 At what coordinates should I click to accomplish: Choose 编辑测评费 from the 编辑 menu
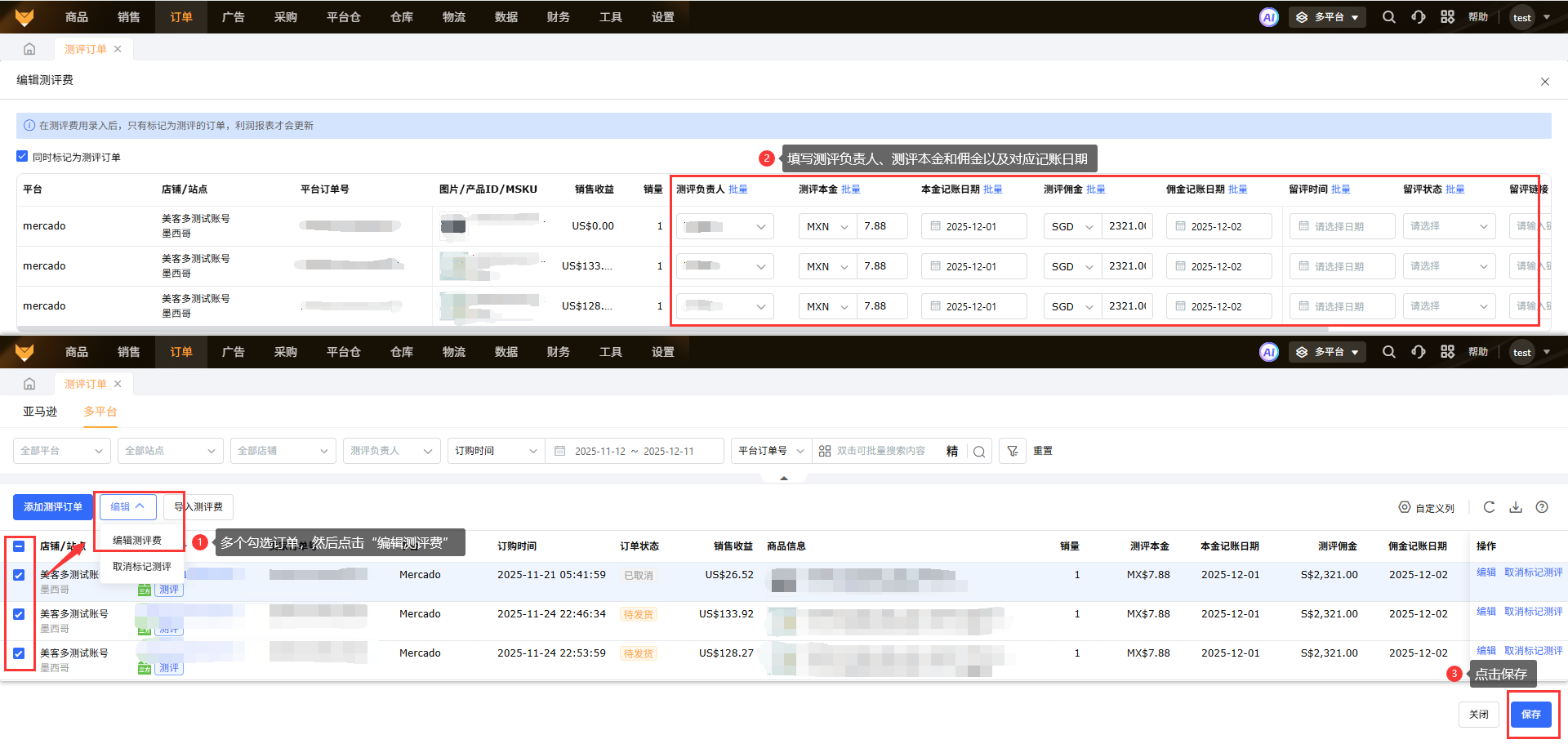click(137, 541)
